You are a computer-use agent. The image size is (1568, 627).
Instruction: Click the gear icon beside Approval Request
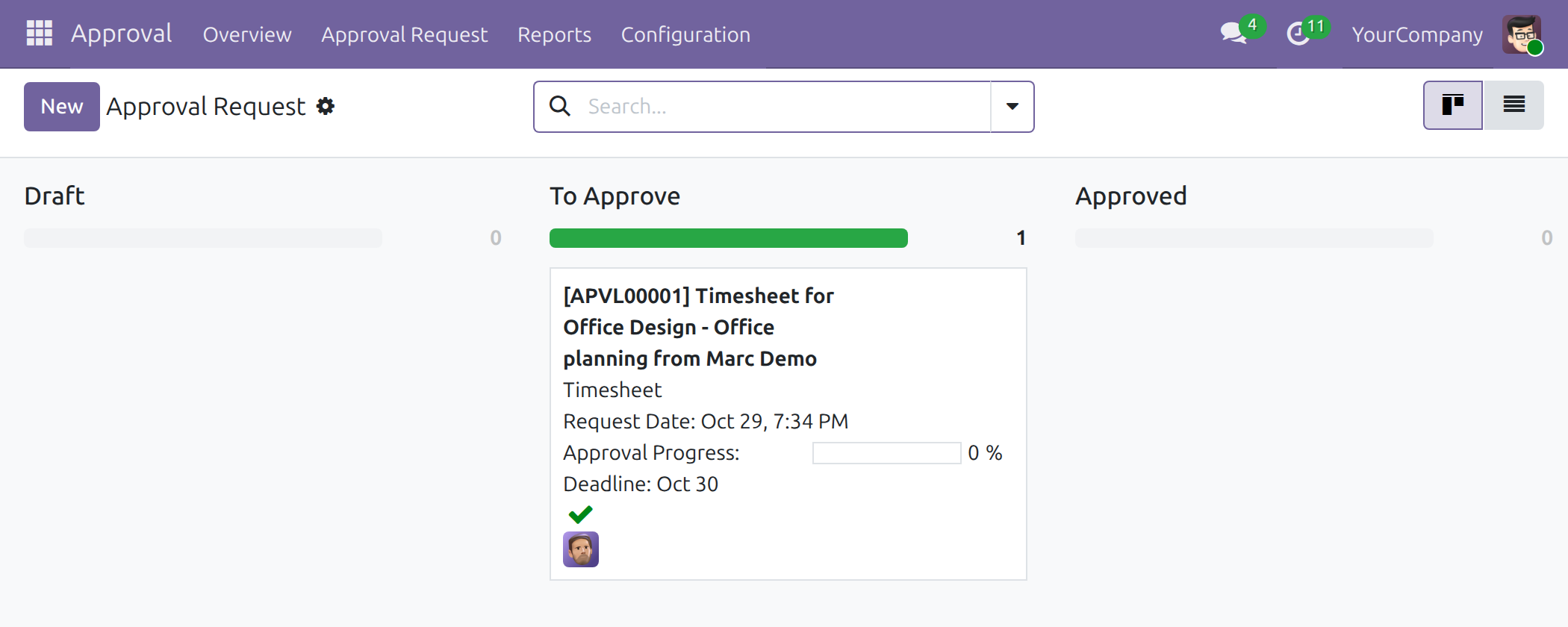click(x=326, y=106)
